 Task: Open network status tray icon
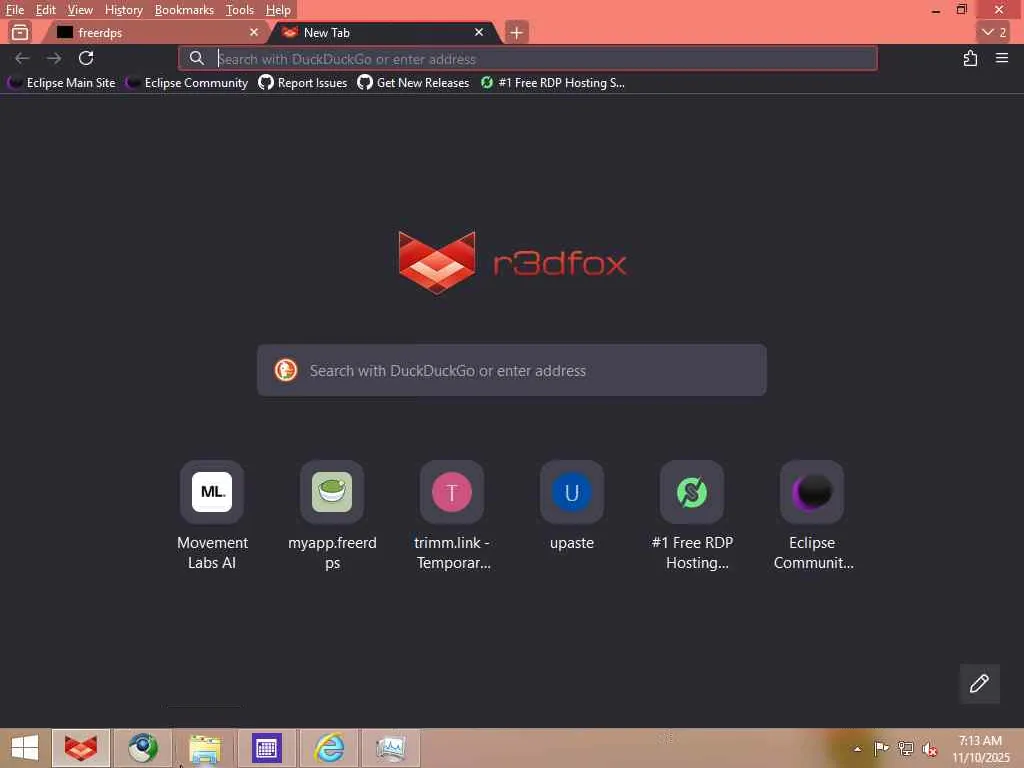905,748
